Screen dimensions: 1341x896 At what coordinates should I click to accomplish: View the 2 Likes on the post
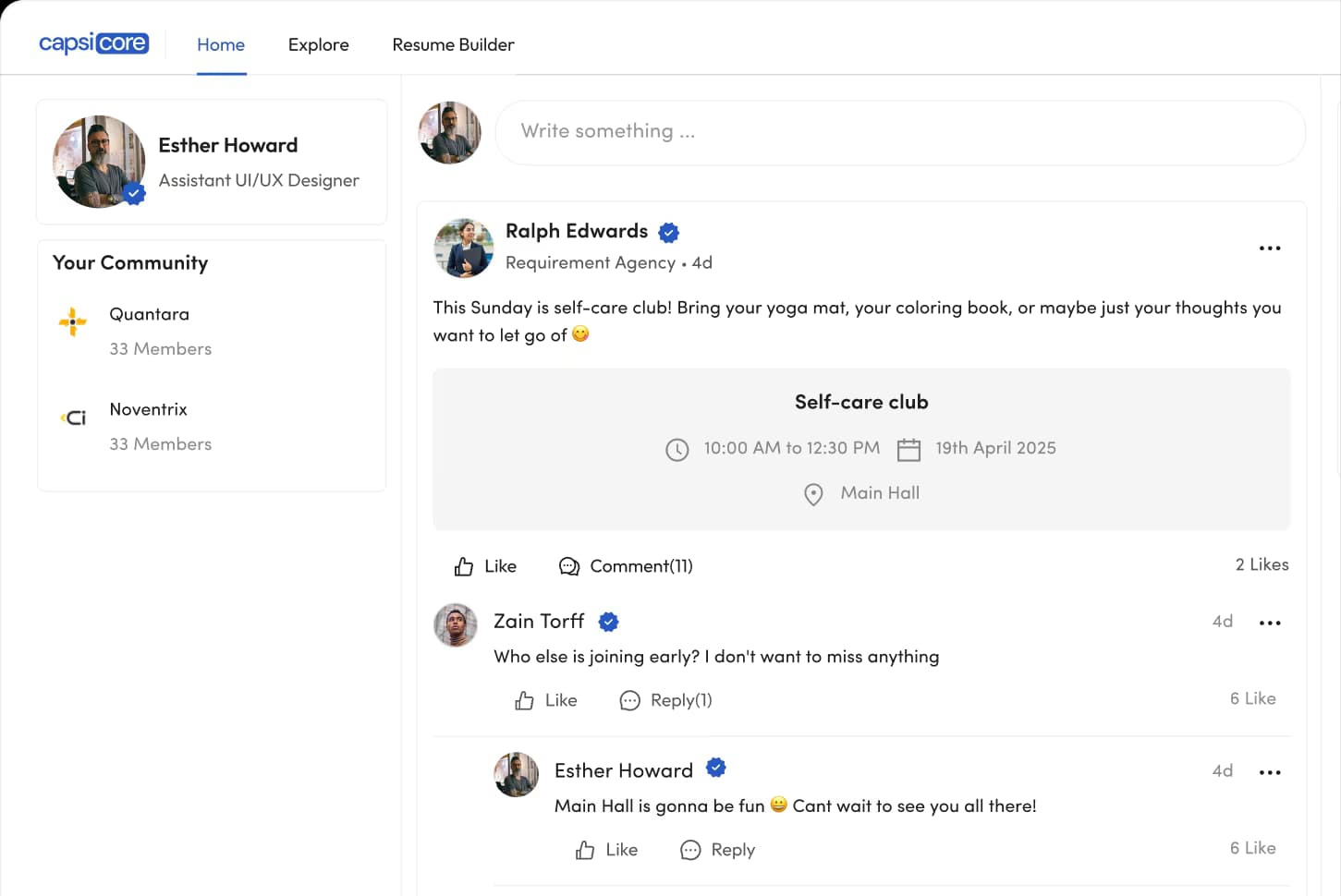(x=1262, y=564)
